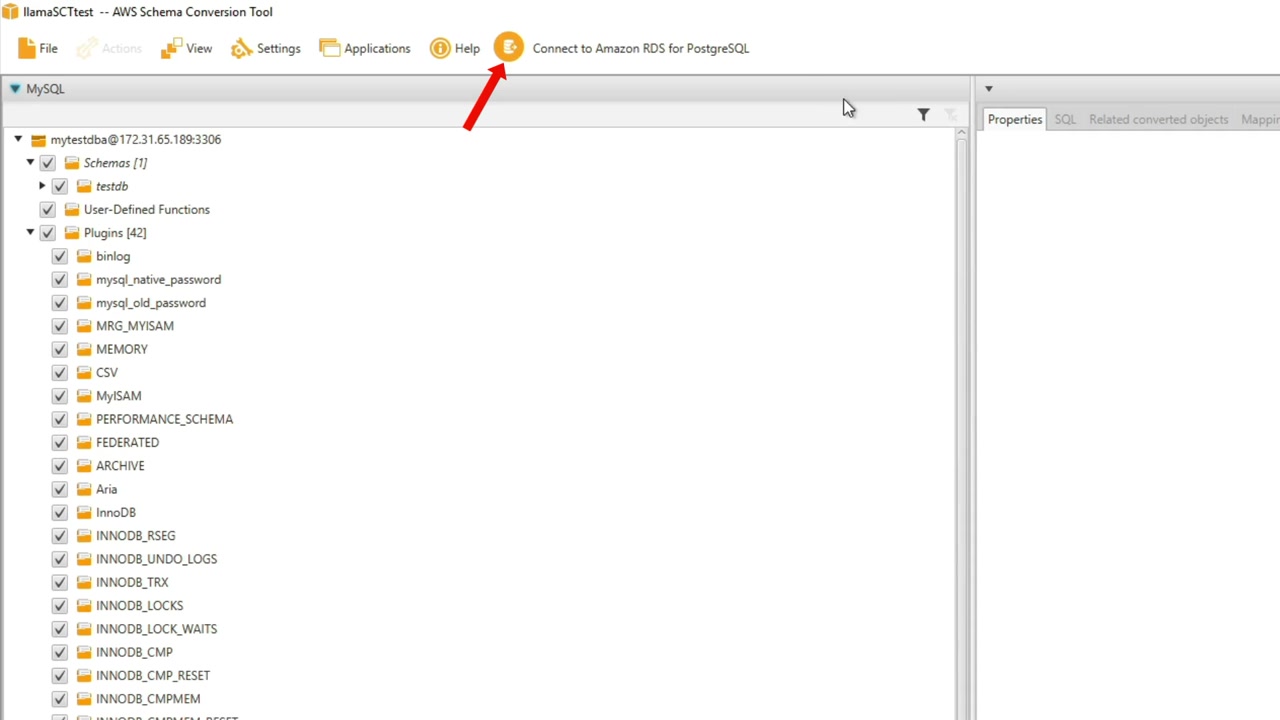Viewport: 1280px width, 720px height.
Task: Collapse the MySQL source panel
Action: (14, 89)
